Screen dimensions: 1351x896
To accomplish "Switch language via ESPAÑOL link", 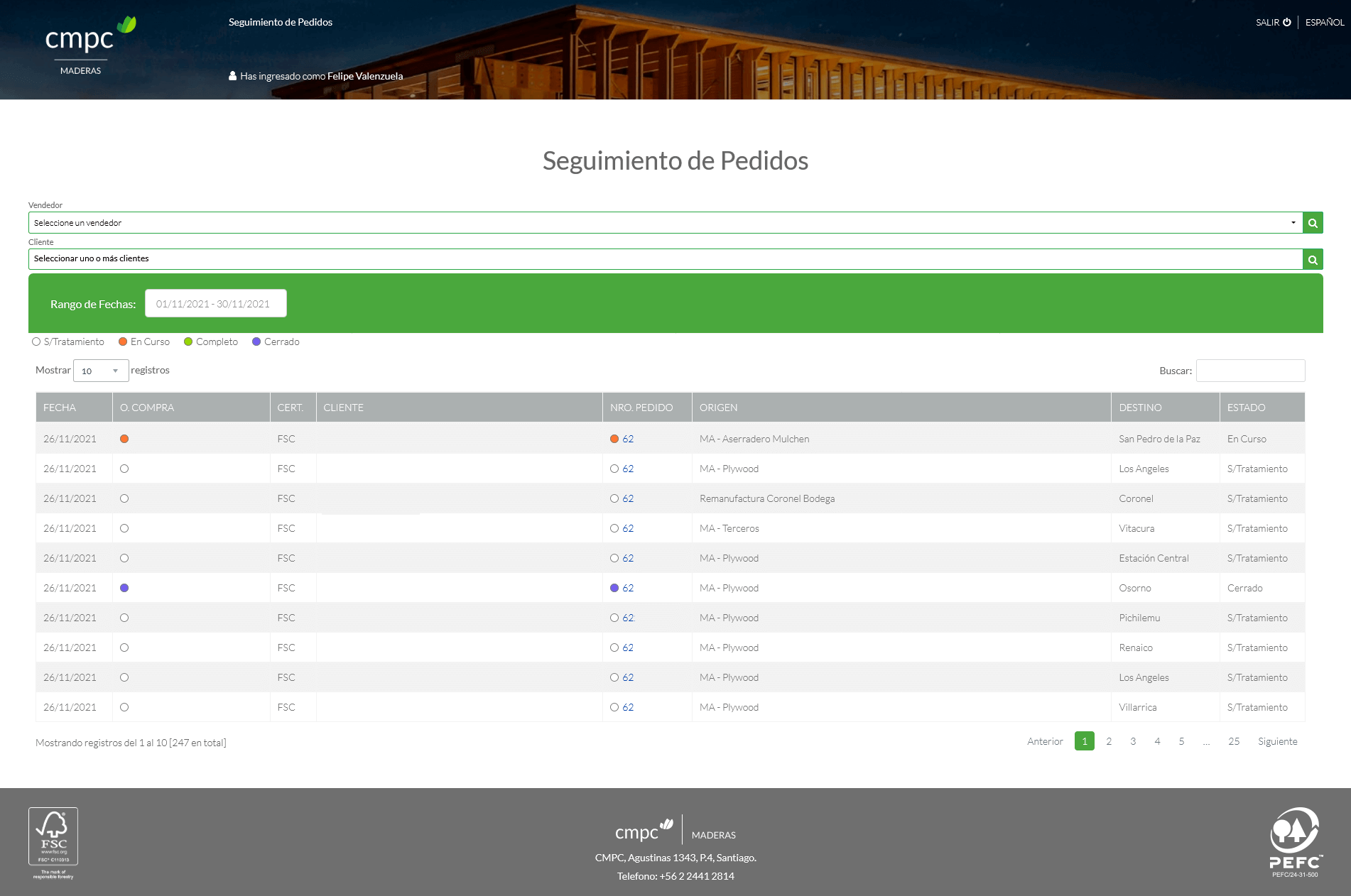I will (1324, 23).
